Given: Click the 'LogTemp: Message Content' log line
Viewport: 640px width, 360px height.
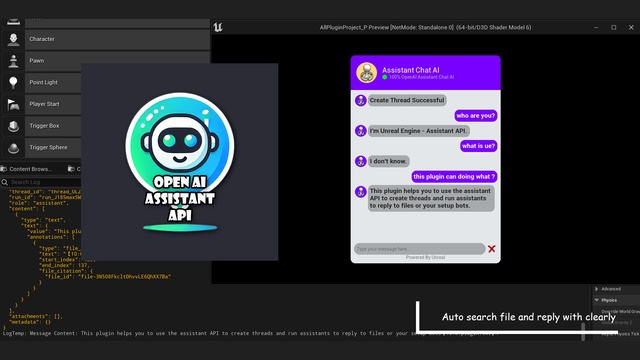Looking at the screenshot, I should tap(249, 333).
